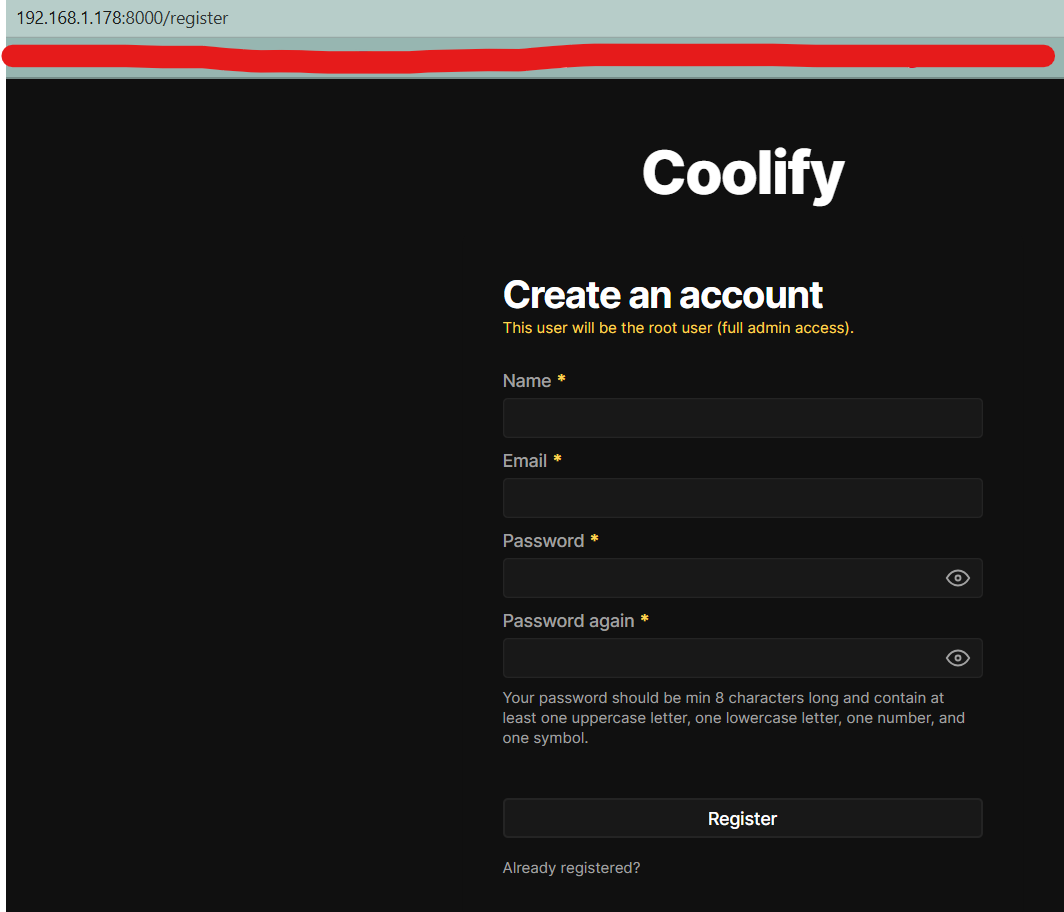This screenshot has height=912, width=1064.
Task: Click the yellow root user warning text
Action: (x=678, y=328)
